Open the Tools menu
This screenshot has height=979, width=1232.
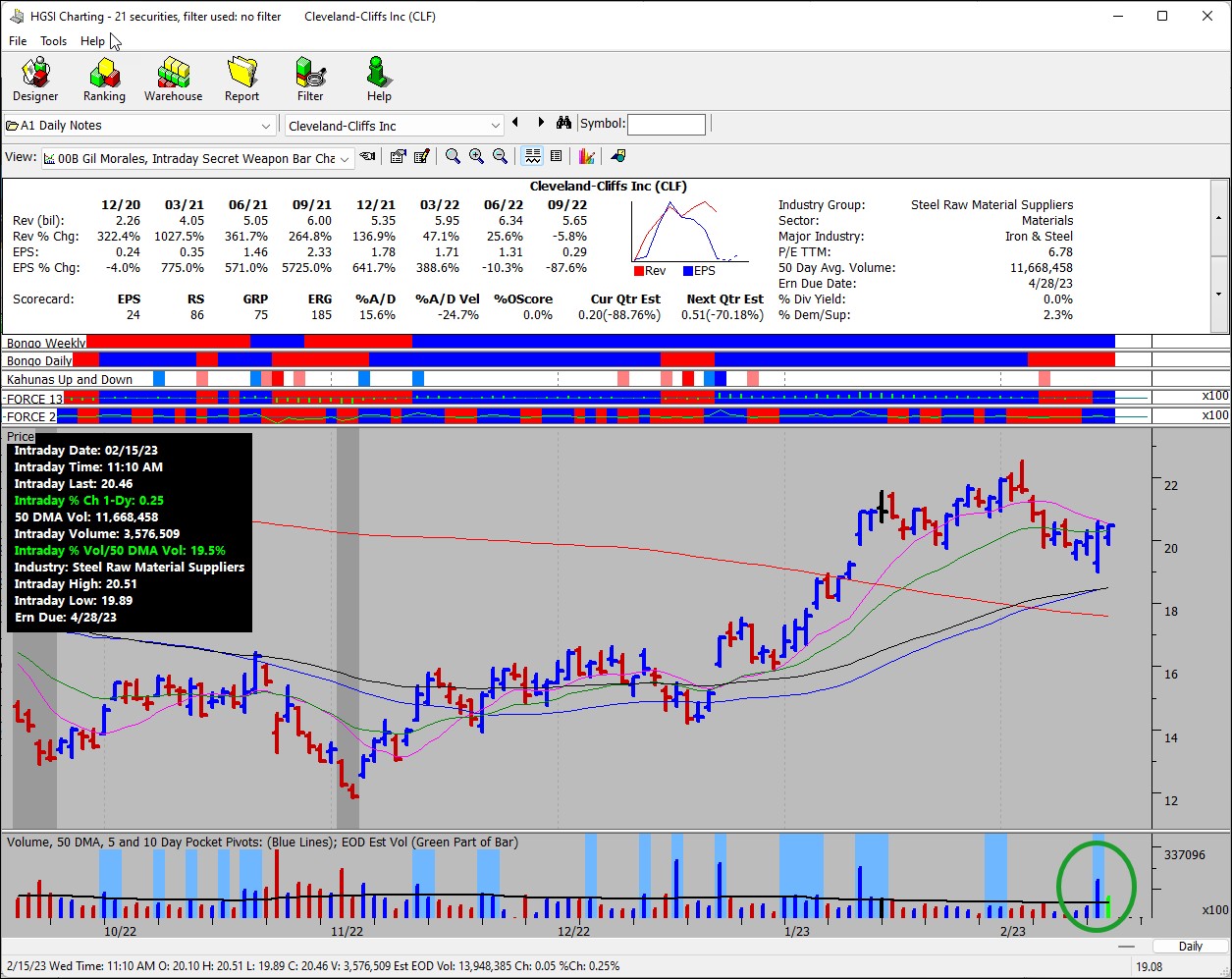point(53,41)
